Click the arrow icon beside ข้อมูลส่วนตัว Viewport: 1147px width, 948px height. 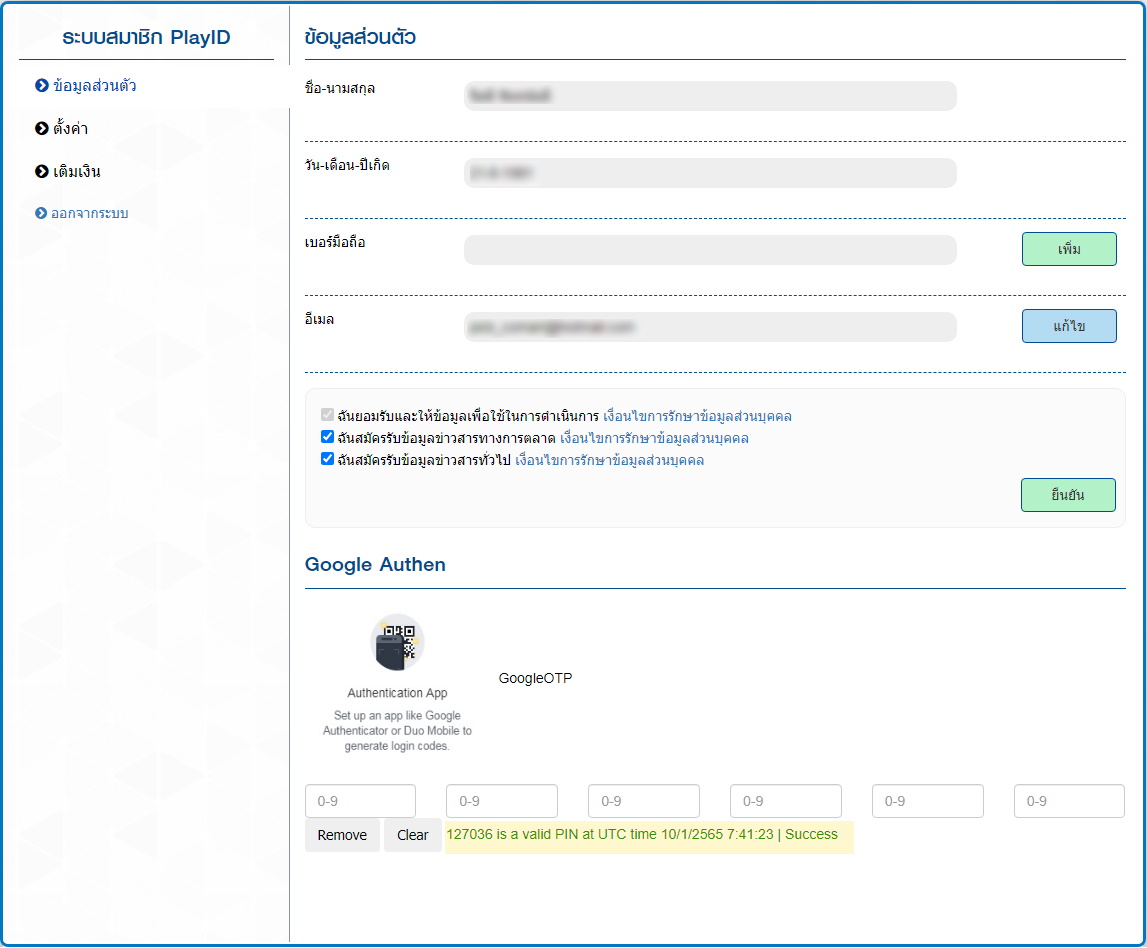point(42,86)
